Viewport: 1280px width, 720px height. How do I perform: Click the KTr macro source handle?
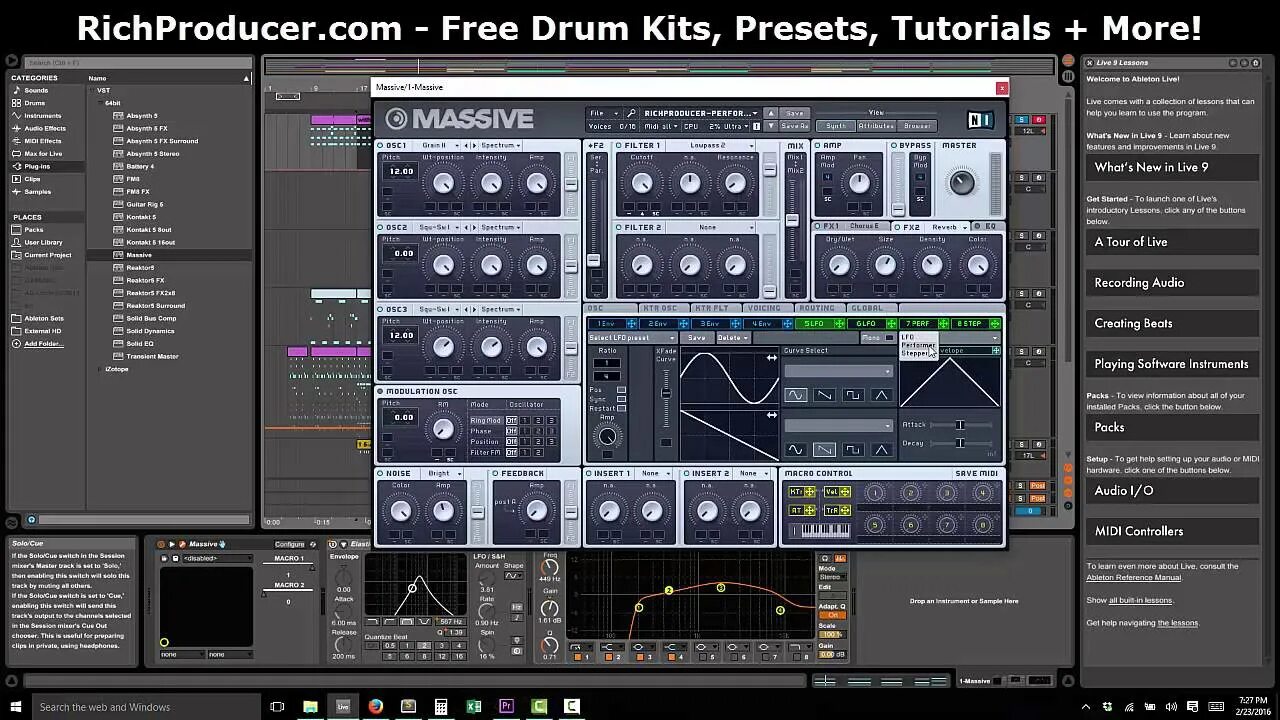tap(811, 492)
